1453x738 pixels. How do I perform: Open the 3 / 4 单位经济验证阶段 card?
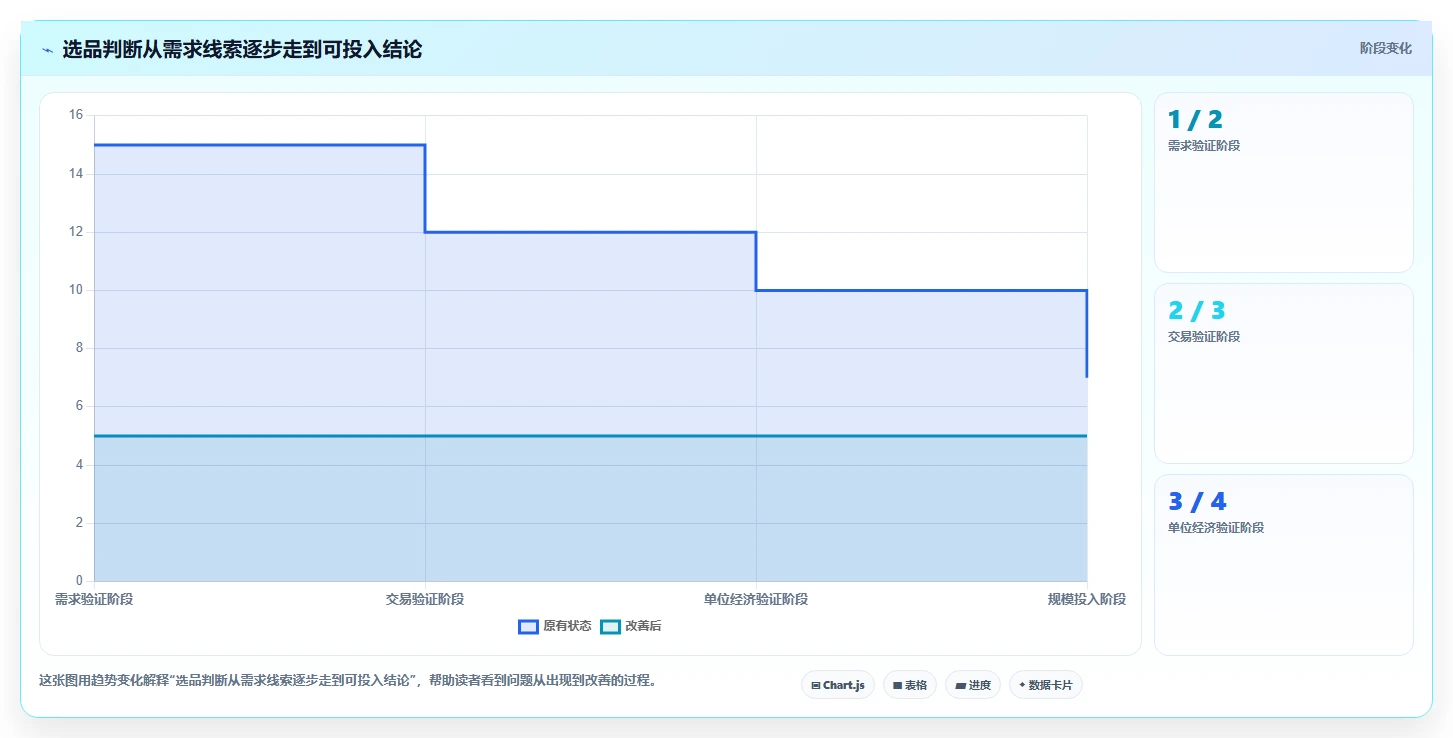point(1284,564)
